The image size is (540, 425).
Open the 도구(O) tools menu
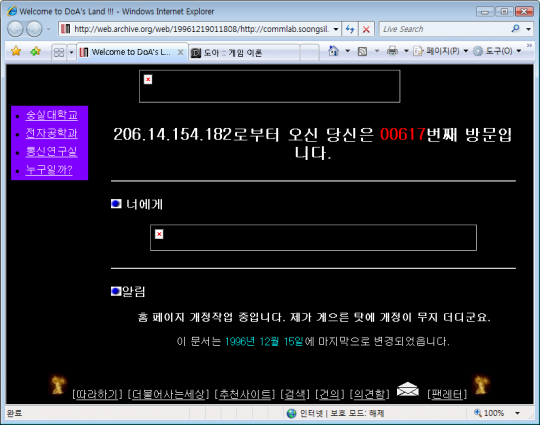pyautogui.click(x=497, y=51)
